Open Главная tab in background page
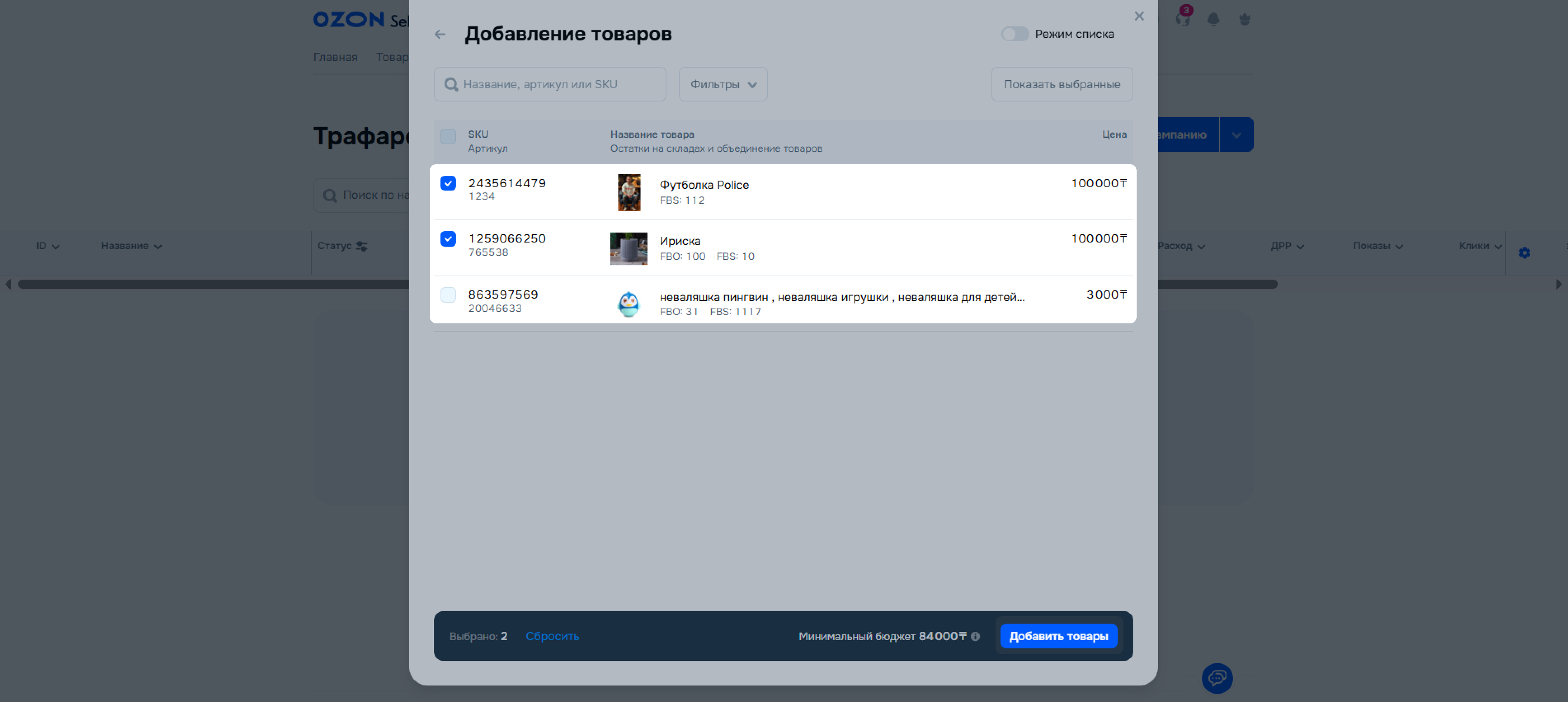The height and width of the screenshot is (702, 1568). click(335, 57)
